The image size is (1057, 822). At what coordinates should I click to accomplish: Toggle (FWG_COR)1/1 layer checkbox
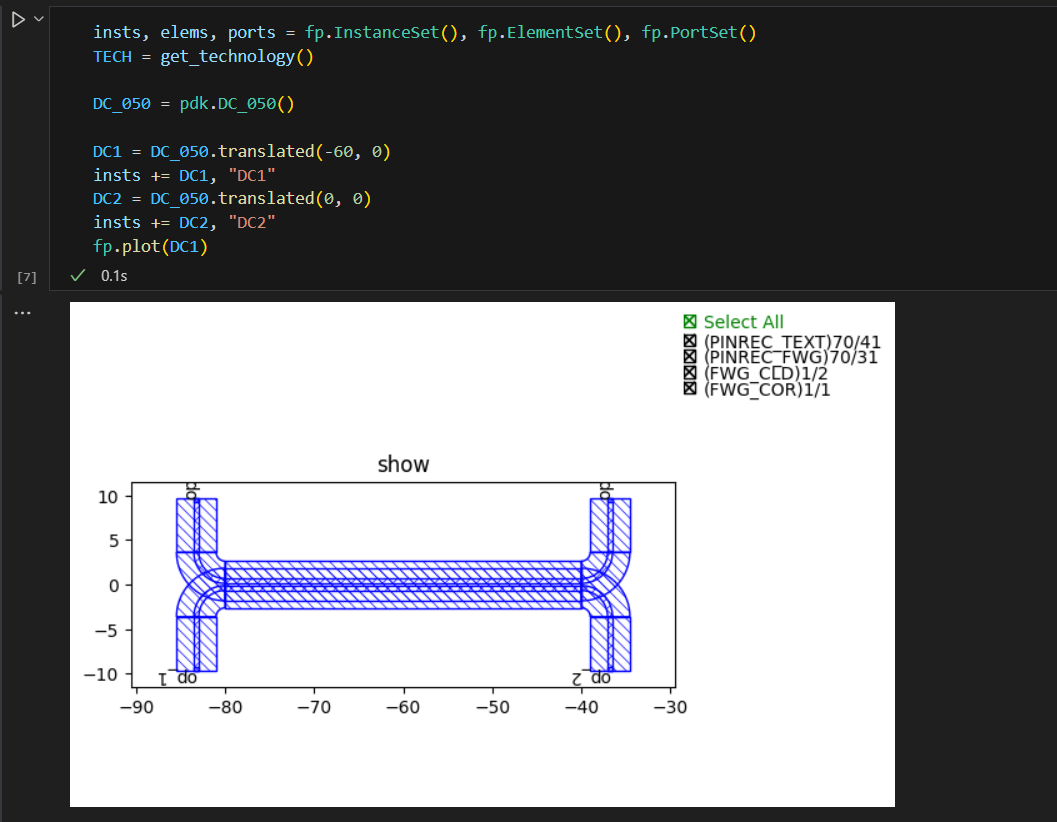point(690,388)
